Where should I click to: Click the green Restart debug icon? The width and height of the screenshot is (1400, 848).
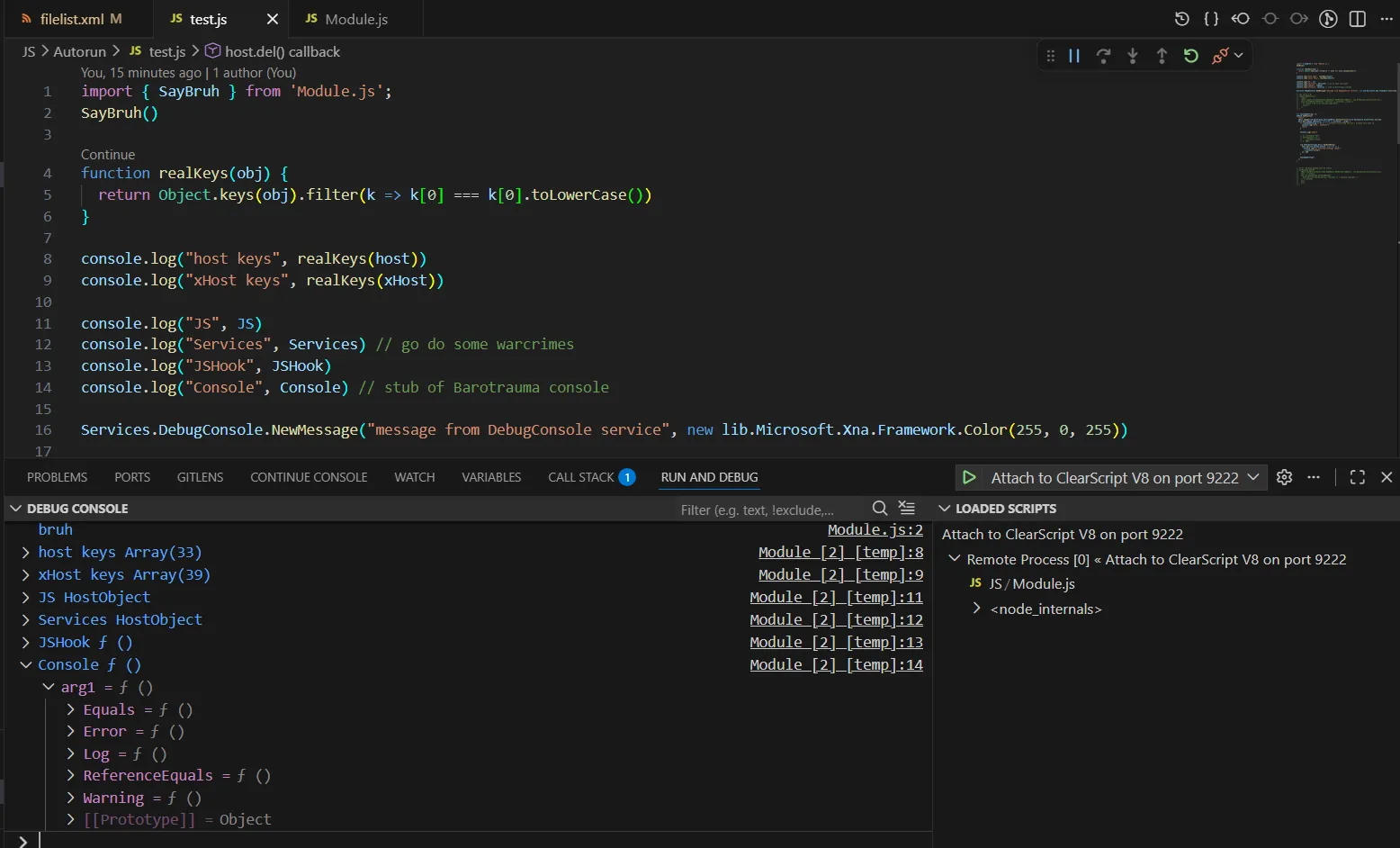point(1190,56)
